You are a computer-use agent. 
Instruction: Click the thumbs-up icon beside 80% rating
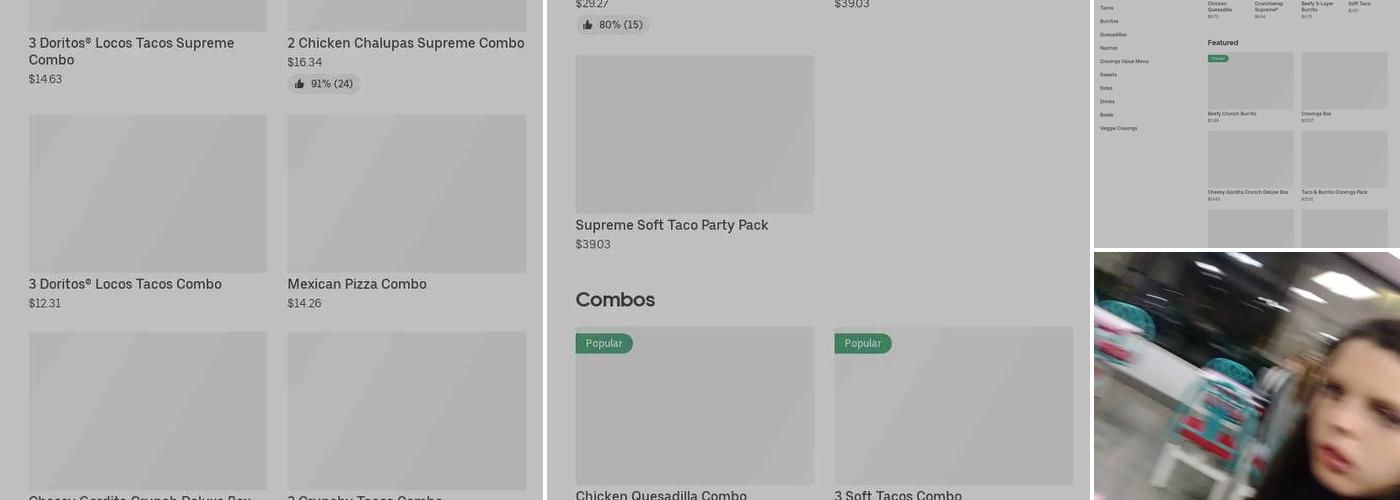(x=587, y=25)
